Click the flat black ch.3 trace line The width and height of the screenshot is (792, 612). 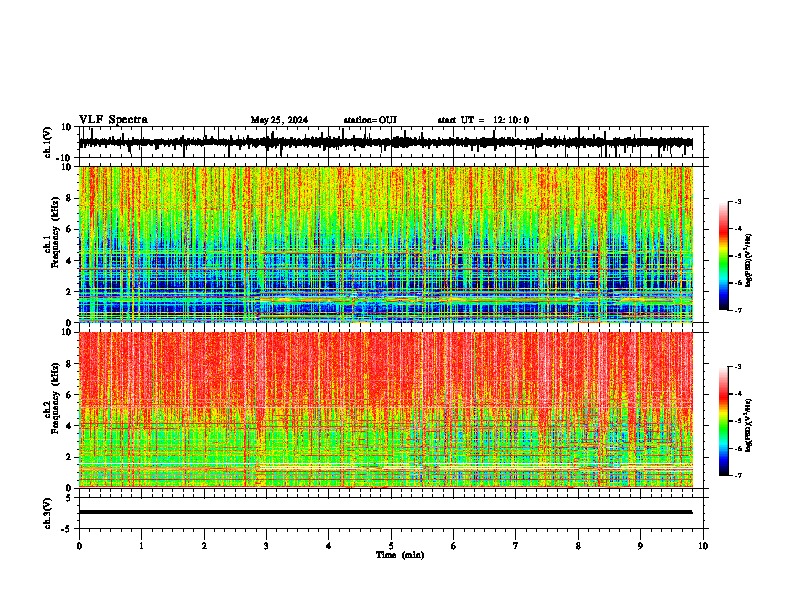click(385, 512)
